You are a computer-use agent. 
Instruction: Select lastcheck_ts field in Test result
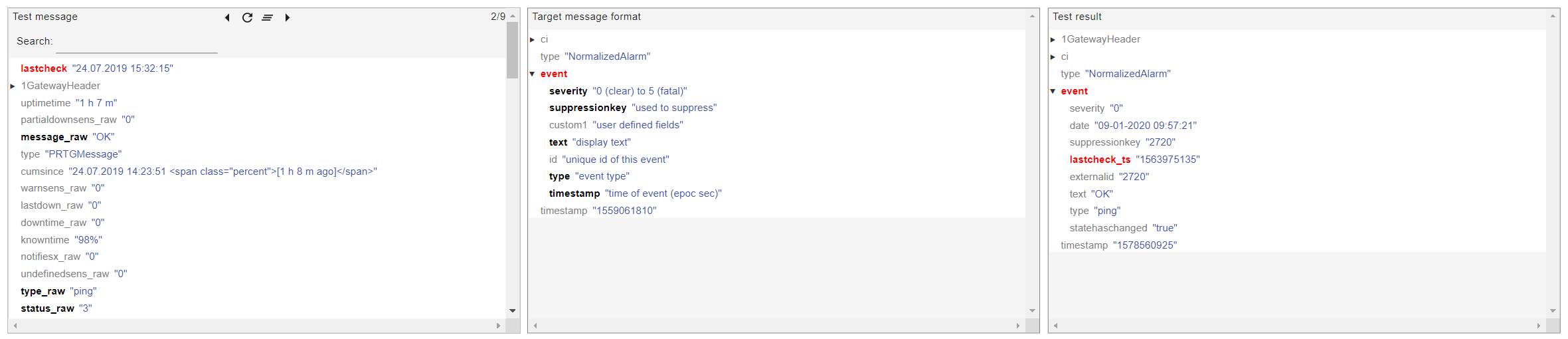(x=1100, y=160)
